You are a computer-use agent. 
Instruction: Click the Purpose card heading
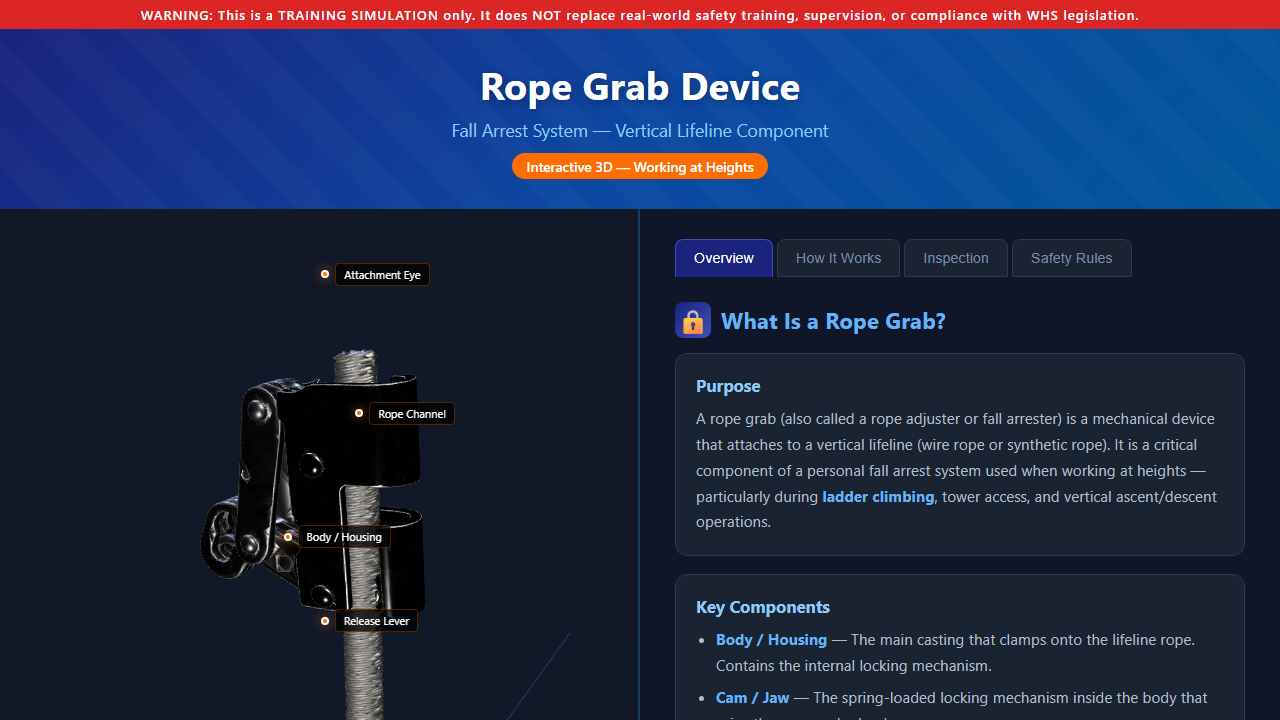click(x=728, y=386)
